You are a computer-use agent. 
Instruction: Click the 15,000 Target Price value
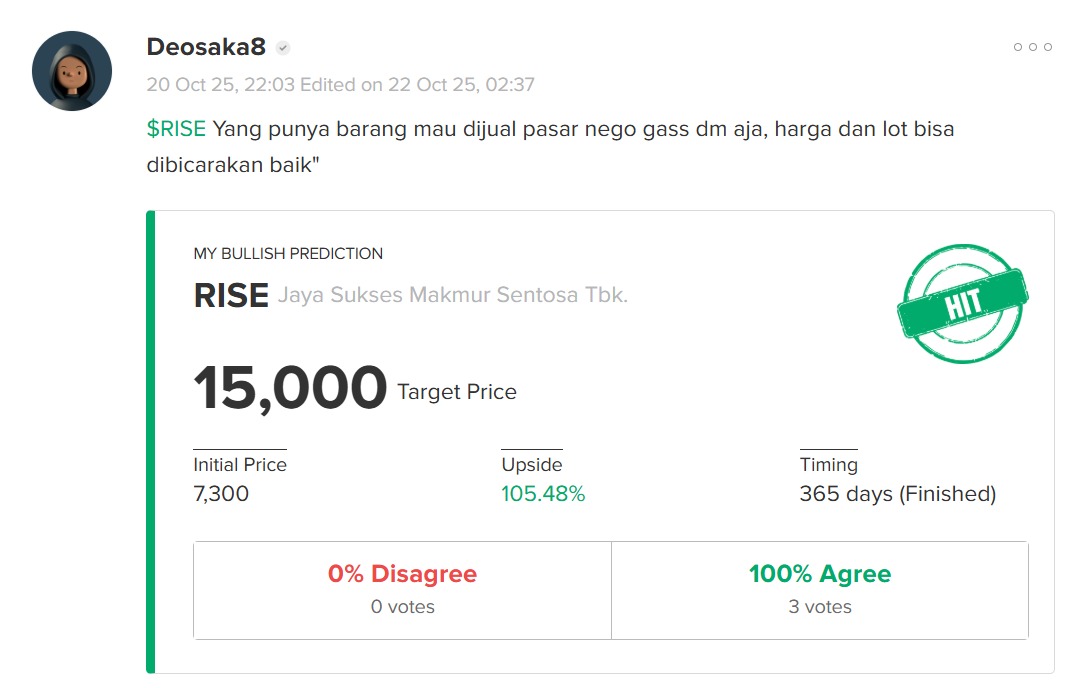290,388
